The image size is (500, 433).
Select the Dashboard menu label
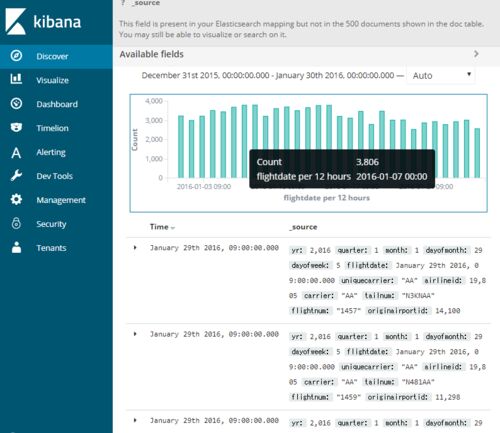(x=57, y=104)
